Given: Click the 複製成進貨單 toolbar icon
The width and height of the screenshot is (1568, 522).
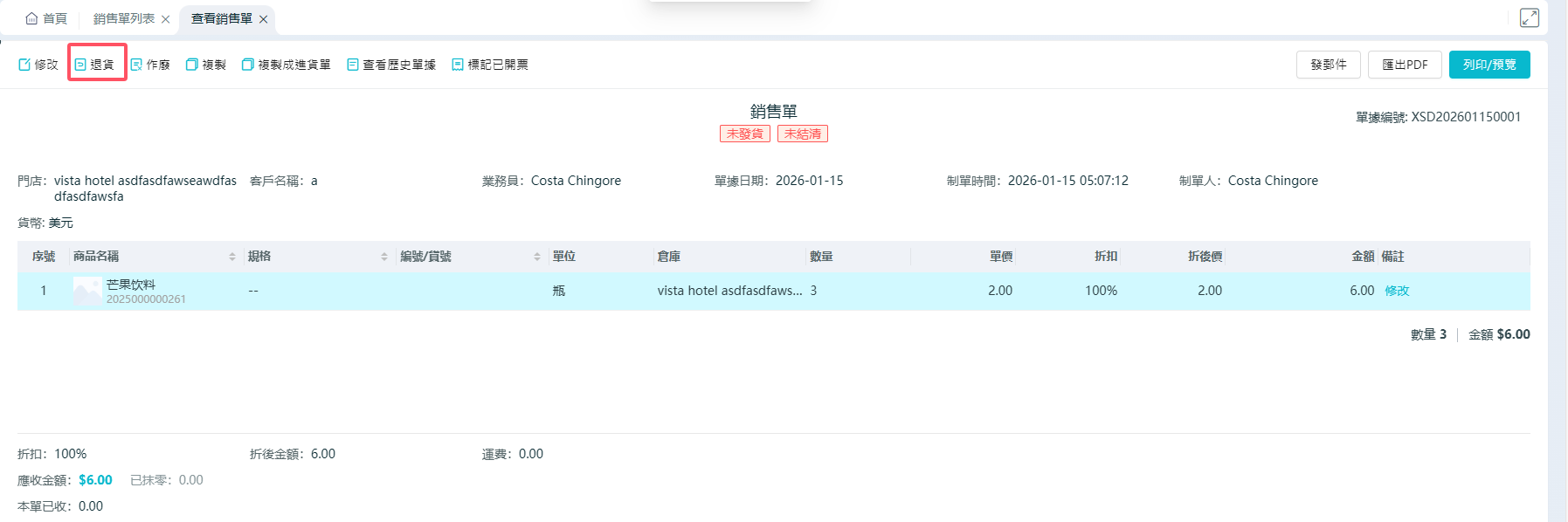Looking at the screenshot, I should point(248,65).
